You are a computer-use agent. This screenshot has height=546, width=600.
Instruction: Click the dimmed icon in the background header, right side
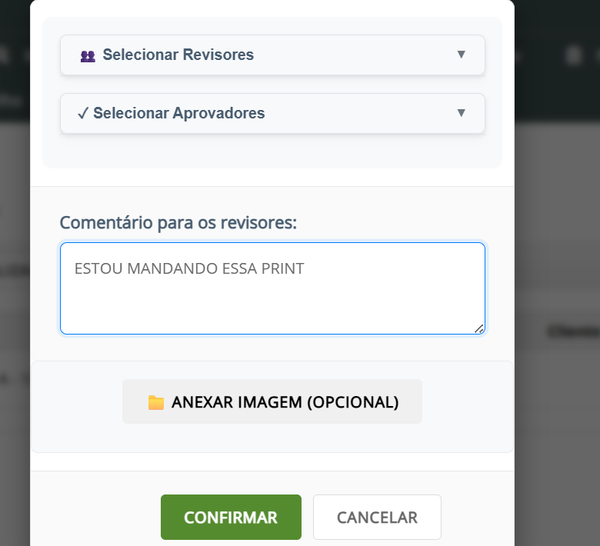pos(571,56)
